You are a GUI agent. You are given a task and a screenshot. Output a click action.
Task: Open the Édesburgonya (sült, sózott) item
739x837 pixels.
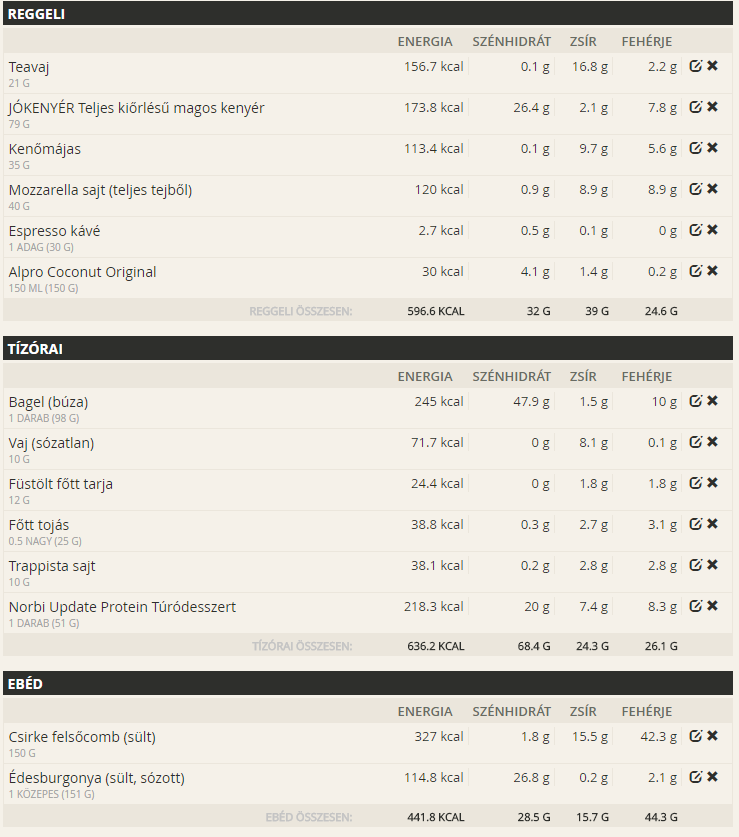tap(97, 778)
